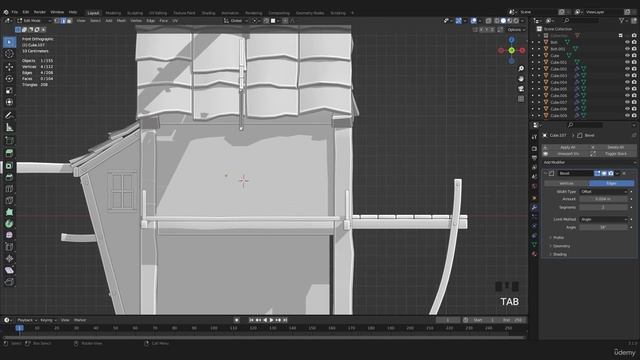Image resolution: width=640 pixels, height=360 pixels.
Task: Enable face select mode
Action: [x=69, y=20]
